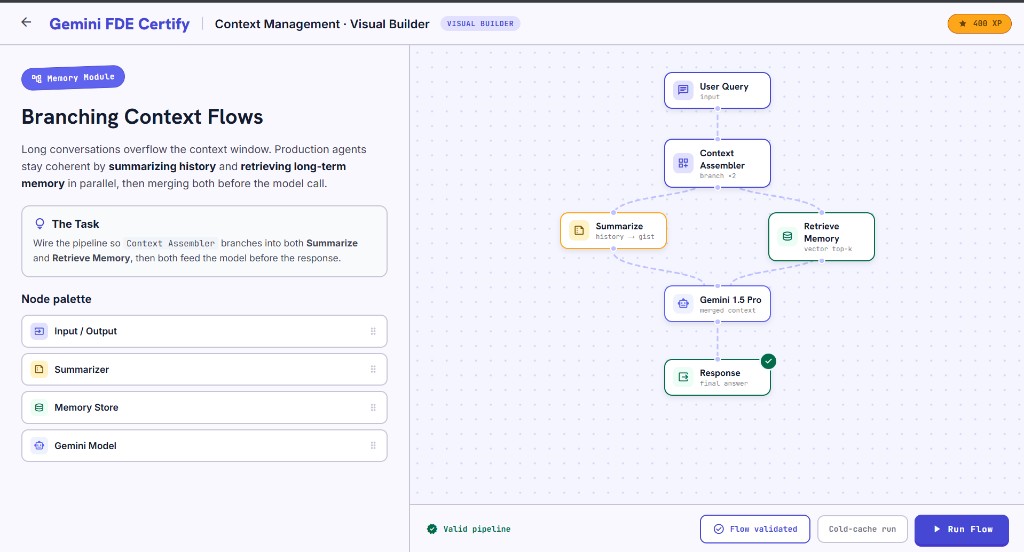This screenshot has height=552, width=1024.
Task: Grab the Gemini Model drag handle
Action: (373, 446)
